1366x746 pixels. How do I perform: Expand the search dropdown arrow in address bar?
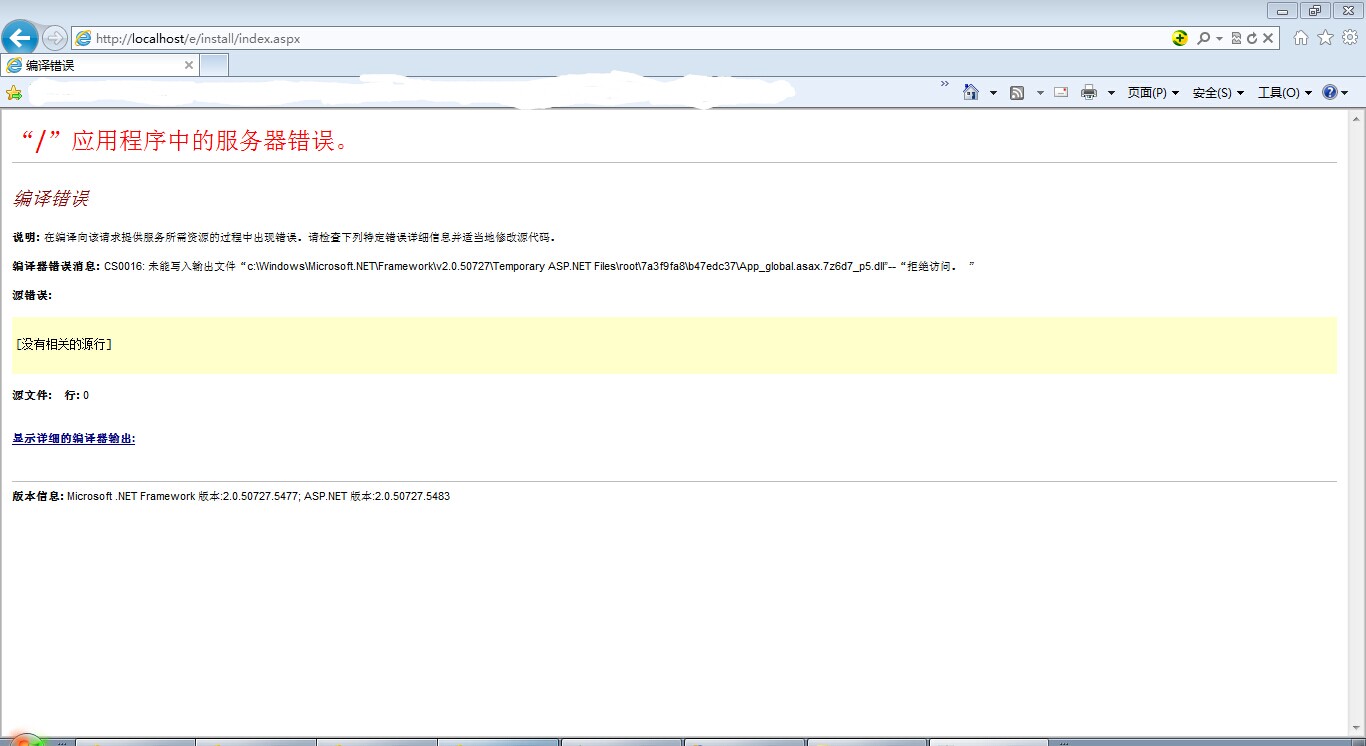click(1220, 39)
